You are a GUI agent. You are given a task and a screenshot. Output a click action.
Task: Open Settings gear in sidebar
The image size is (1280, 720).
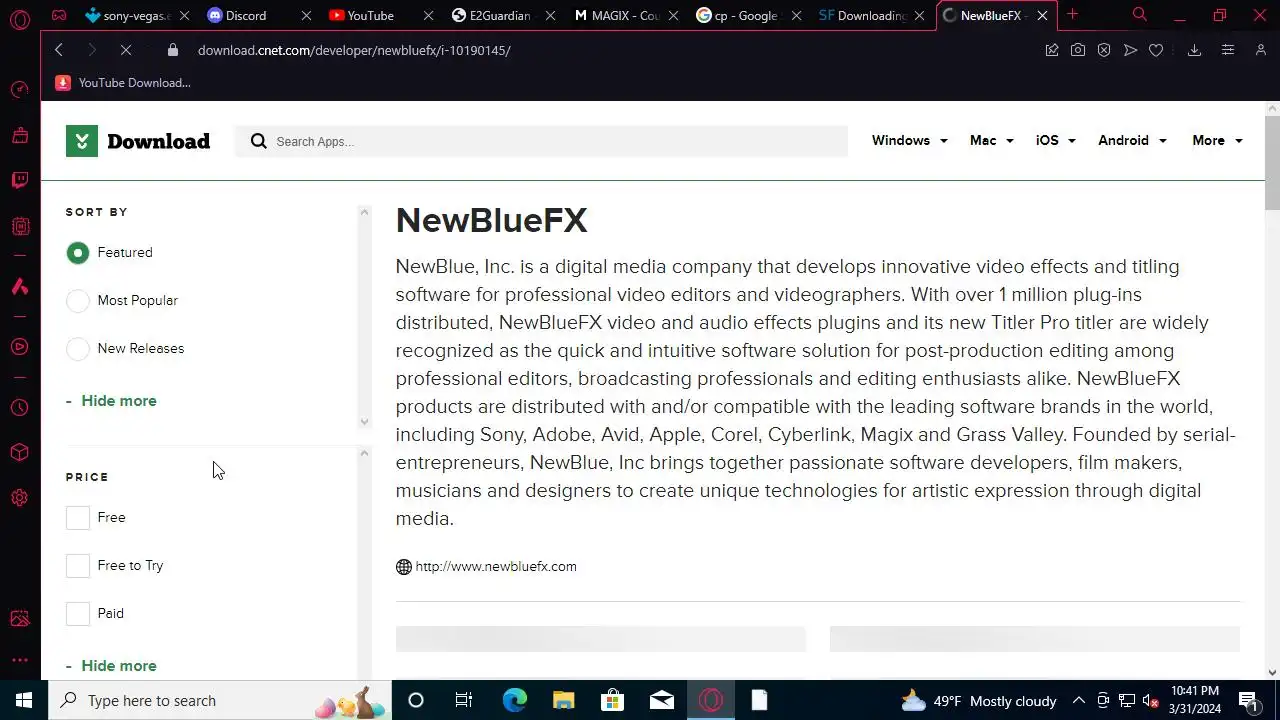20,498
